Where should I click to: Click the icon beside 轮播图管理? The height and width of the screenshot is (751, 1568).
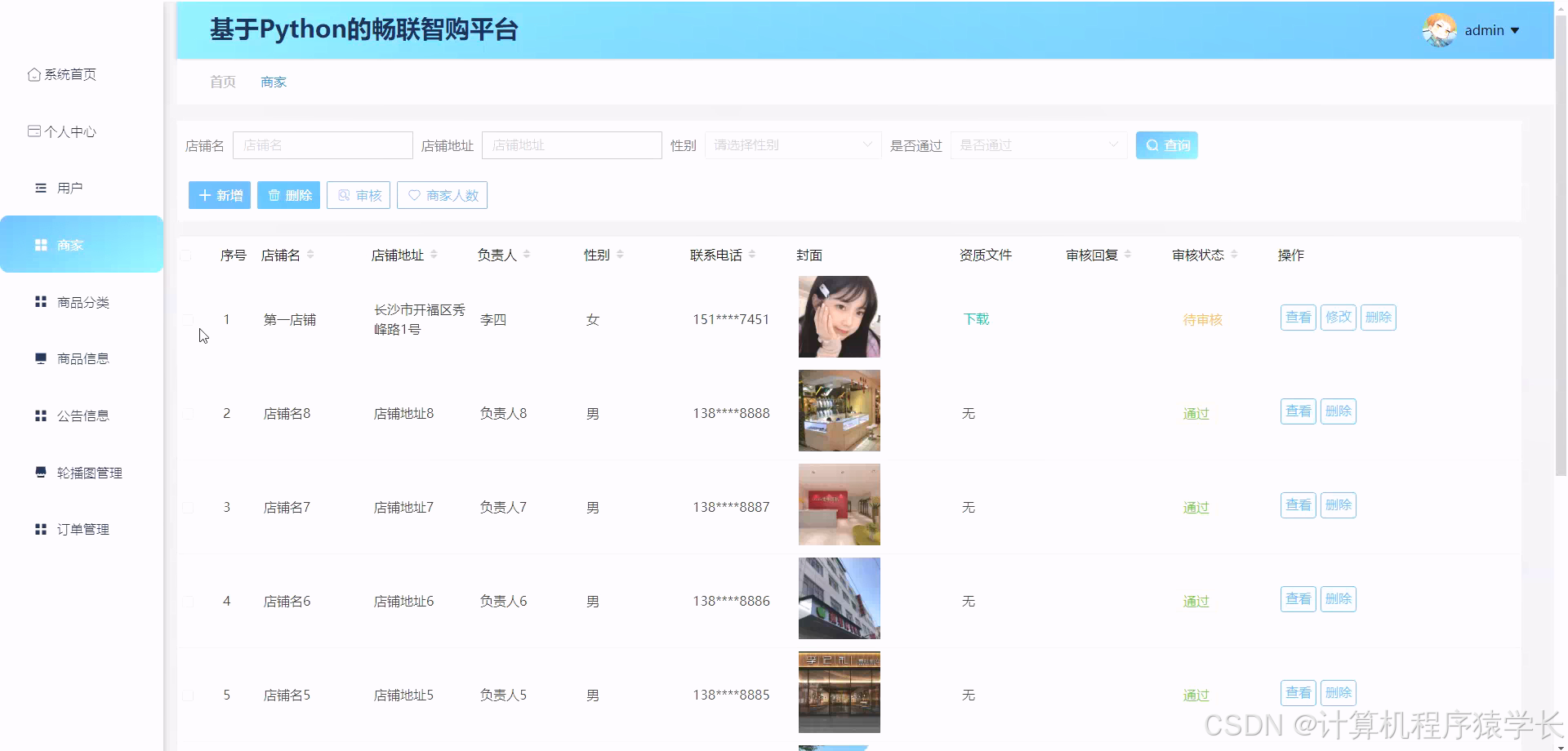click(41, 472)
